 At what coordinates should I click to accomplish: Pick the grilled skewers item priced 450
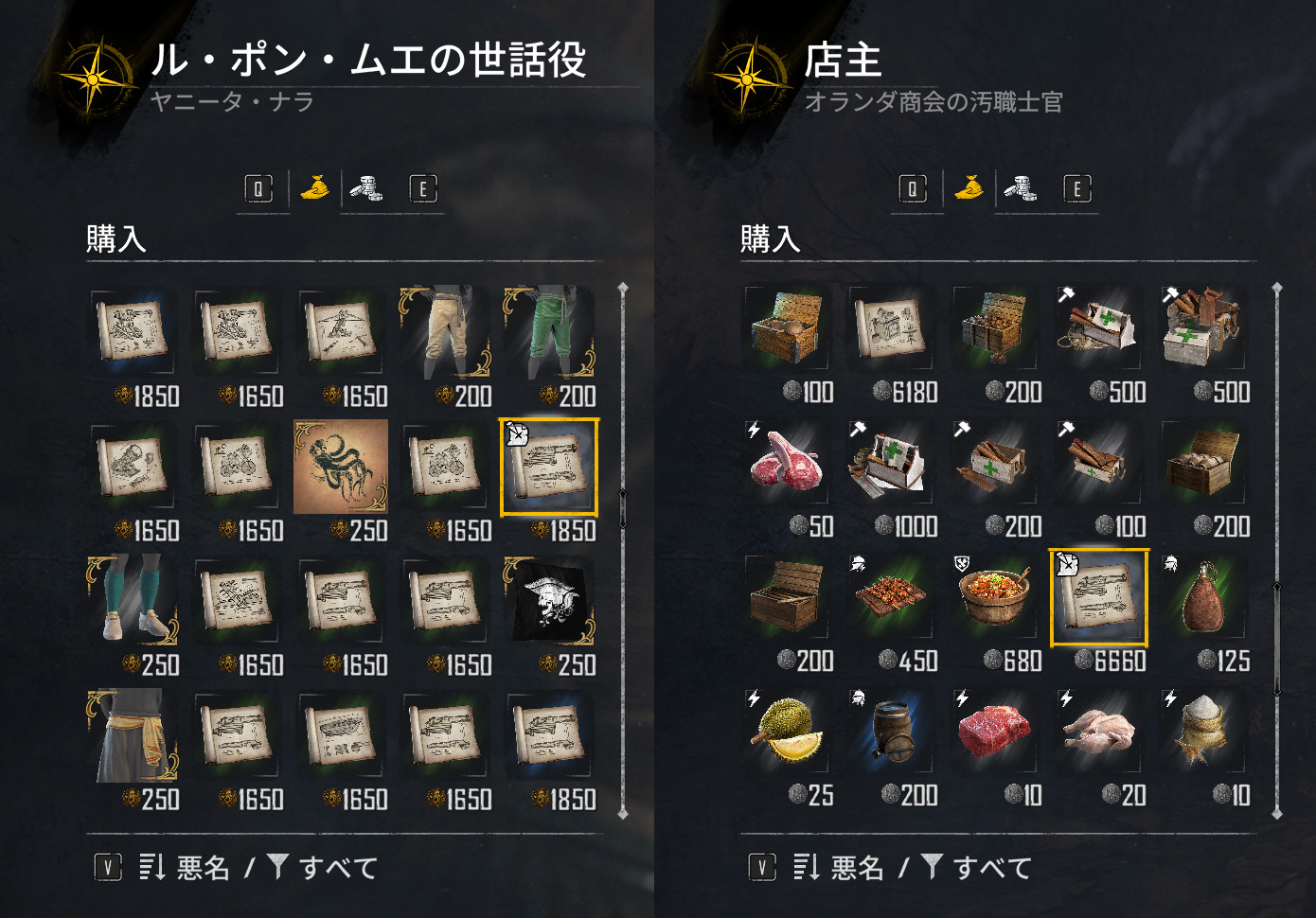coord(891,597)
